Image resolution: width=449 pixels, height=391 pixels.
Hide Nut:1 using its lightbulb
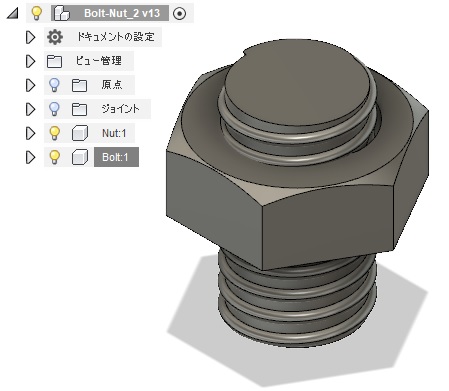(54, 133)
